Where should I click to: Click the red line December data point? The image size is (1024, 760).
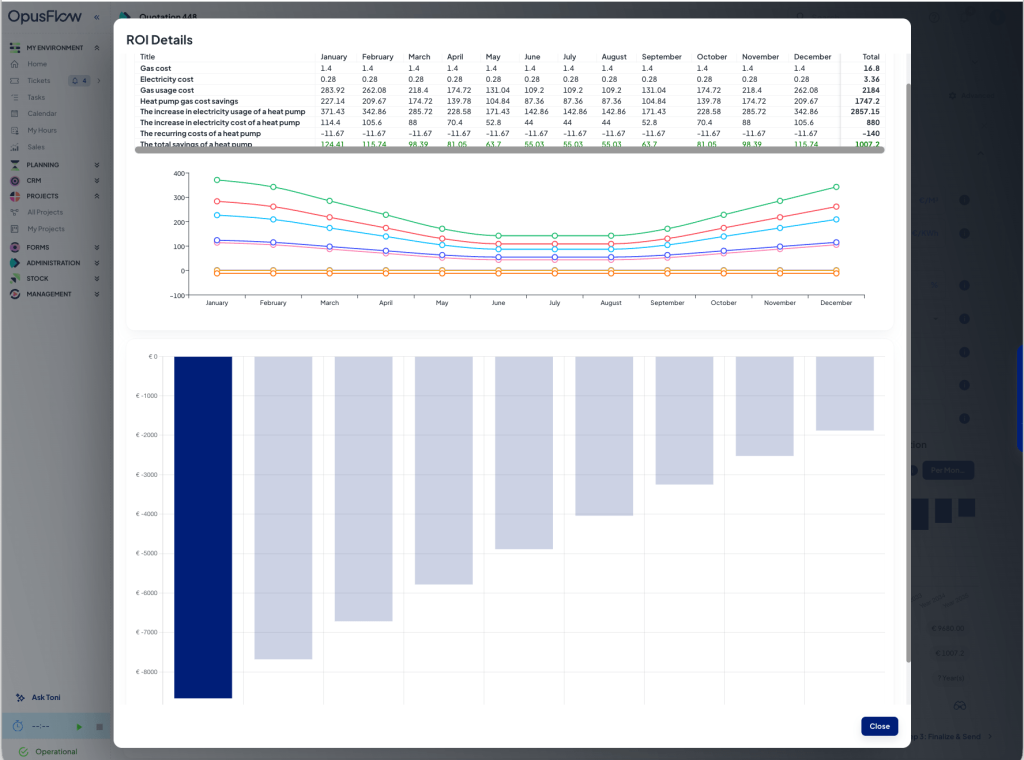coord(836,207)
